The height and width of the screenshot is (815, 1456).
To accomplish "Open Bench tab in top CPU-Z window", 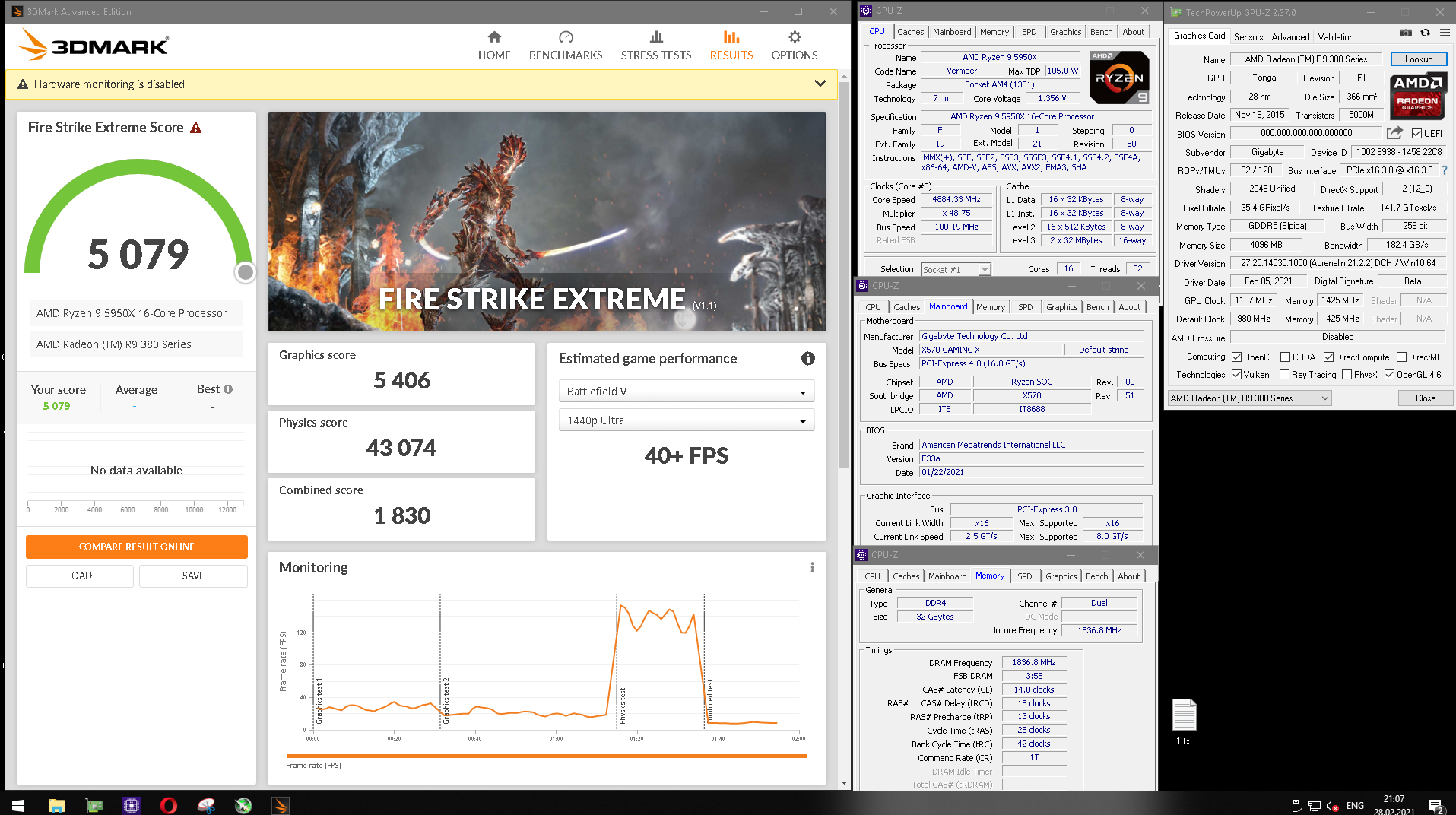I will [x=1101, y=32].
